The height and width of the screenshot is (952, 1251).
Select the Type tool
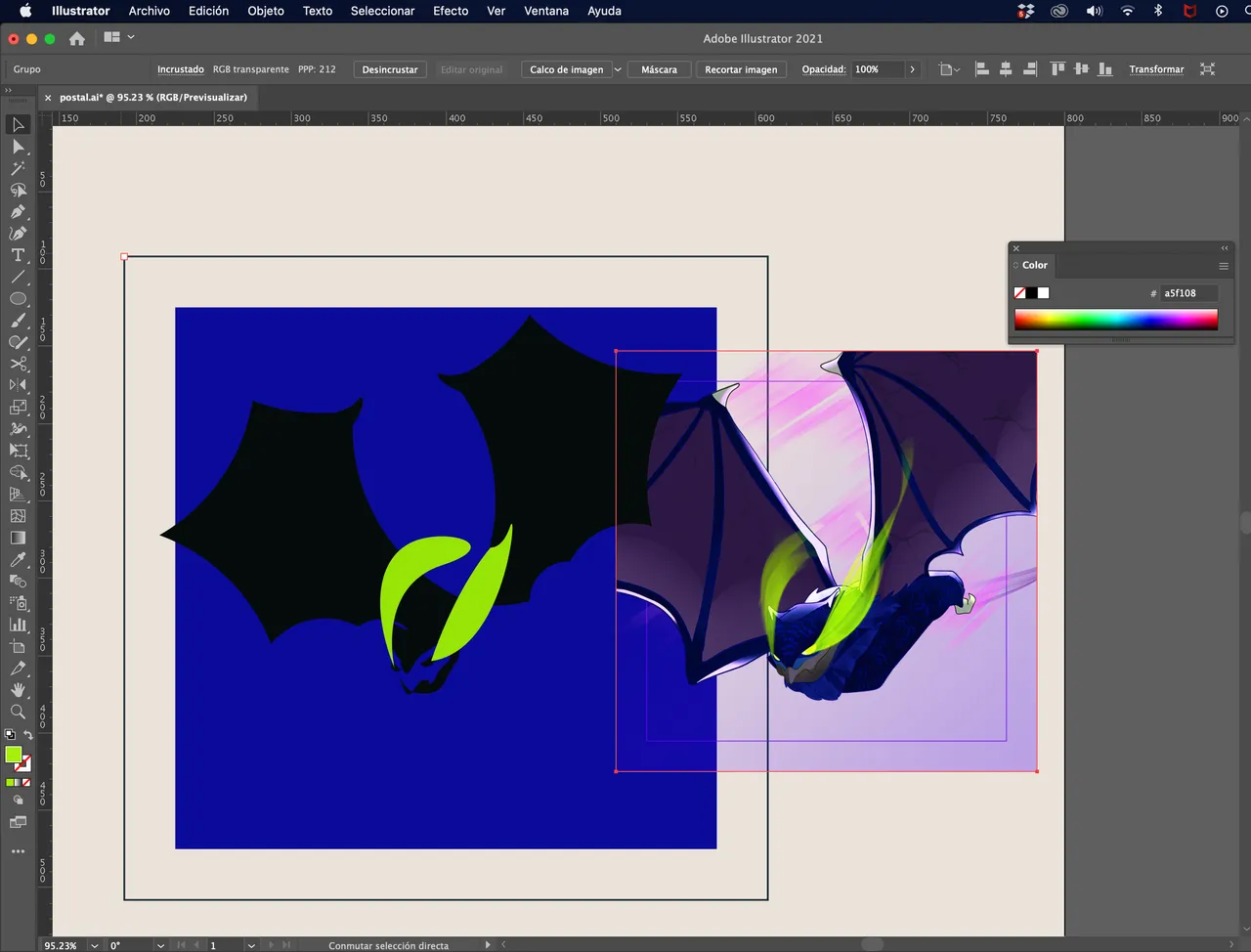click(18, 255)
